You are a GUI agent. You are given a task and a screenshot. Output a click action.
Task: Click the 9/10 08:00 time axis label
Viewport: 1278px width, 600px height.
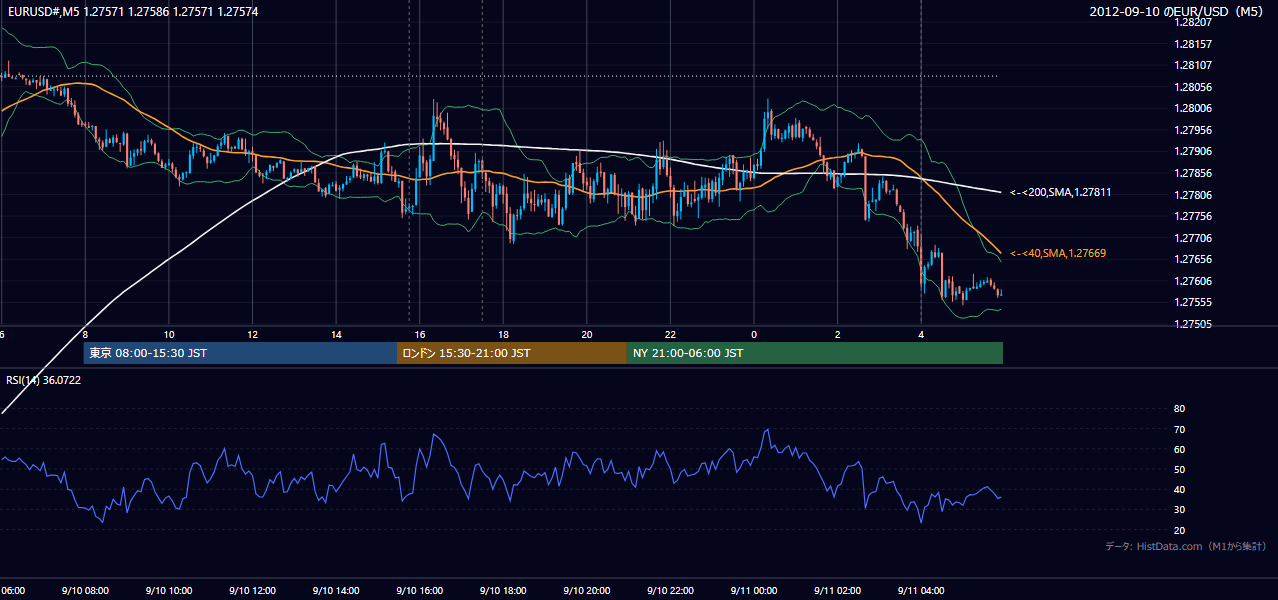pos(84,590)
